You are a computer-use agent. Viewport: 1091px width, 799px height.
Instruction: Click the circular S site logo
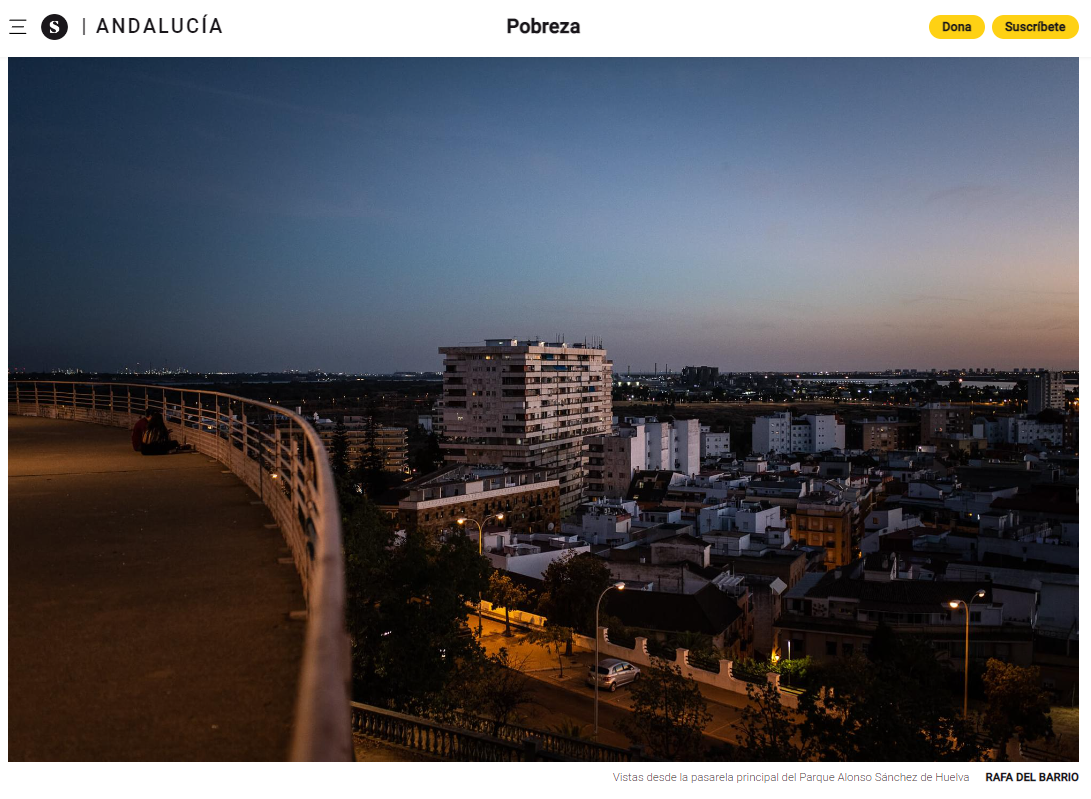(54, 27)
